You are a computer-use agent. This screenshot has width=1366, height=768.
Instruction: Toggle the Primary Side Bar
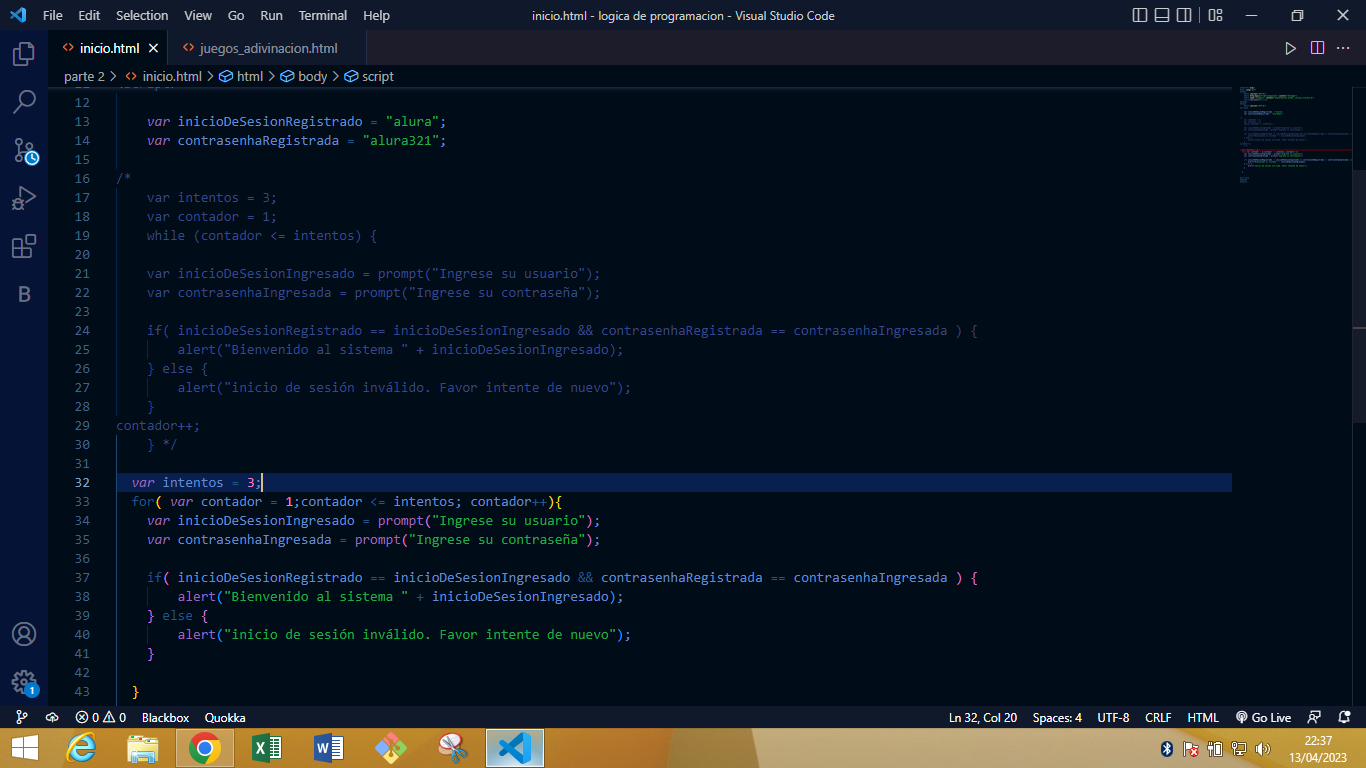click(1140, 15)
